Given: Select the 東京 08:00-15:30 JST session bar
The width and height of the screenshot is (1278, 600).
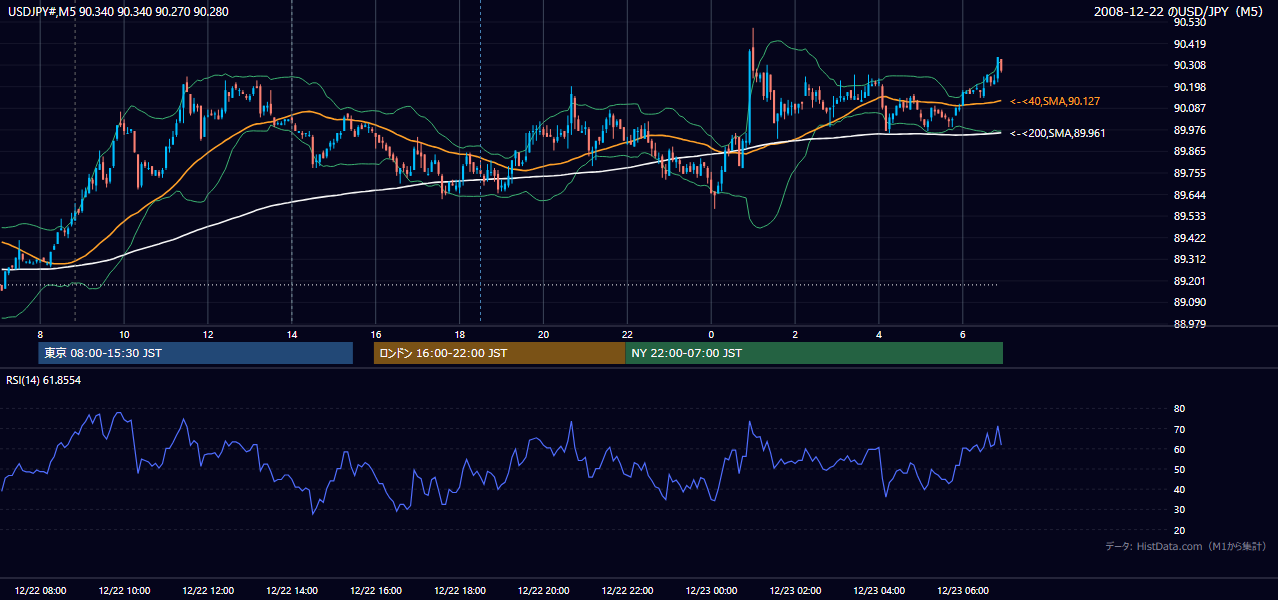Looking at the screenshot, I should pos(195,353).
